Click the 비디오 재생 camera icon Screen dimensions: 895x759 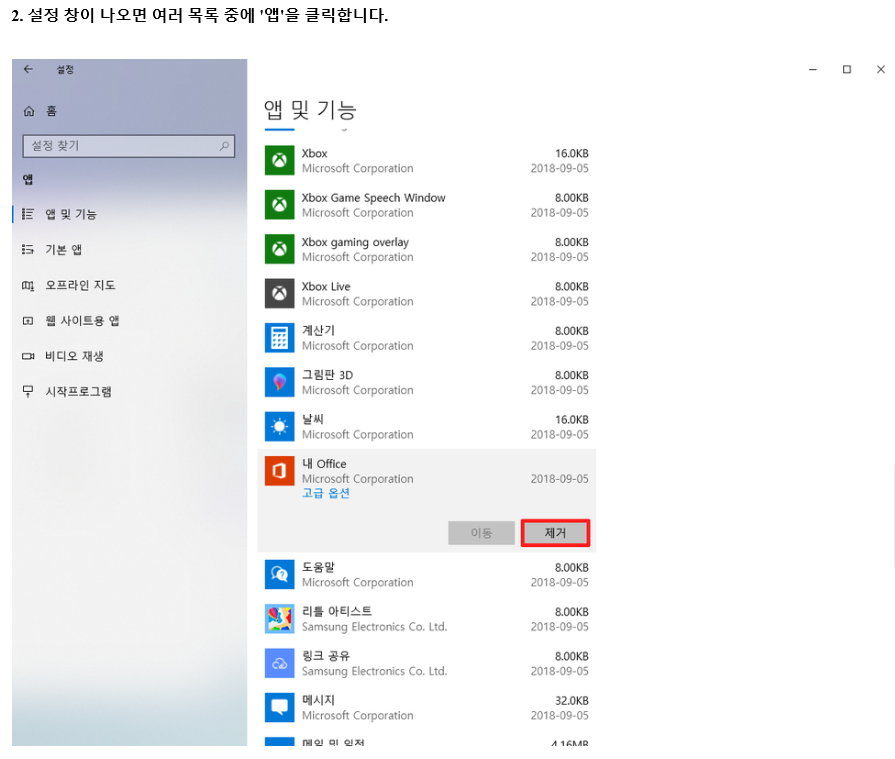[27, 356]
